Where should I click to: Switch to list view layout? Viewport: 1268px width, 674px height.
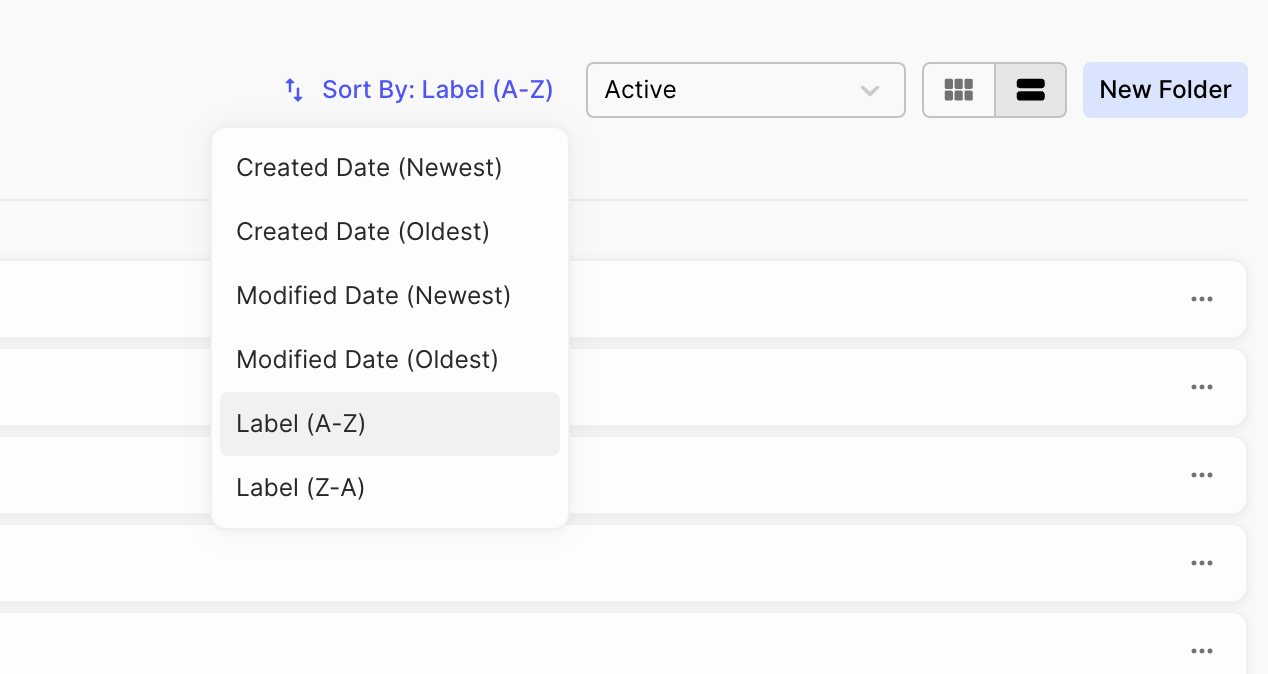[1030, 90]
